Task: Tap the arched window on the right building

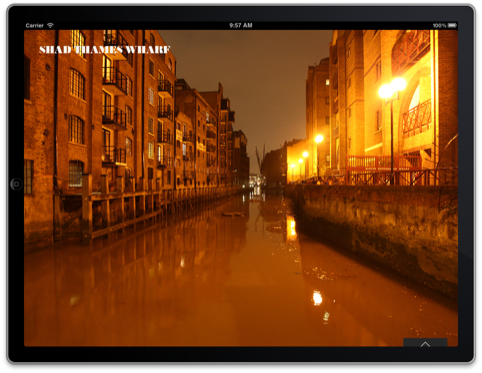Action: point(414,113)
